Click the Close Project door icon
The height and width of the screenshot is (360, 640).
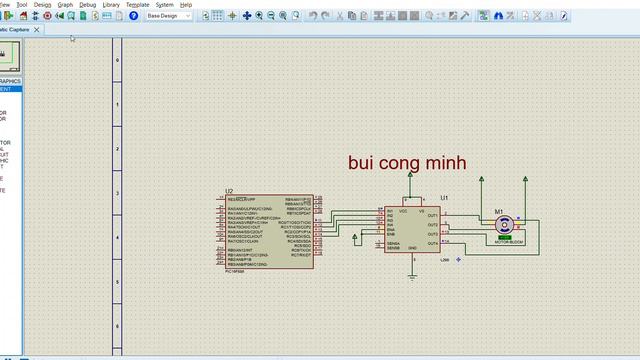9,16
